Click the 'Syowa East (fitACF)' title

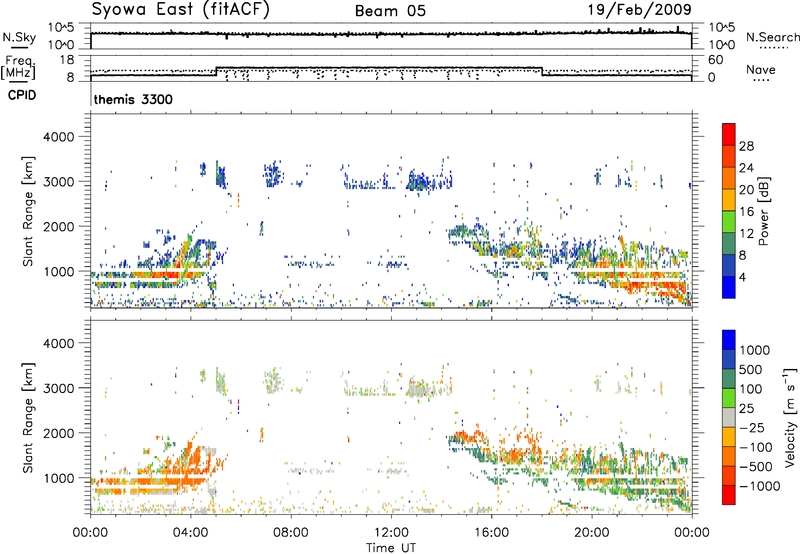point(181,10)
